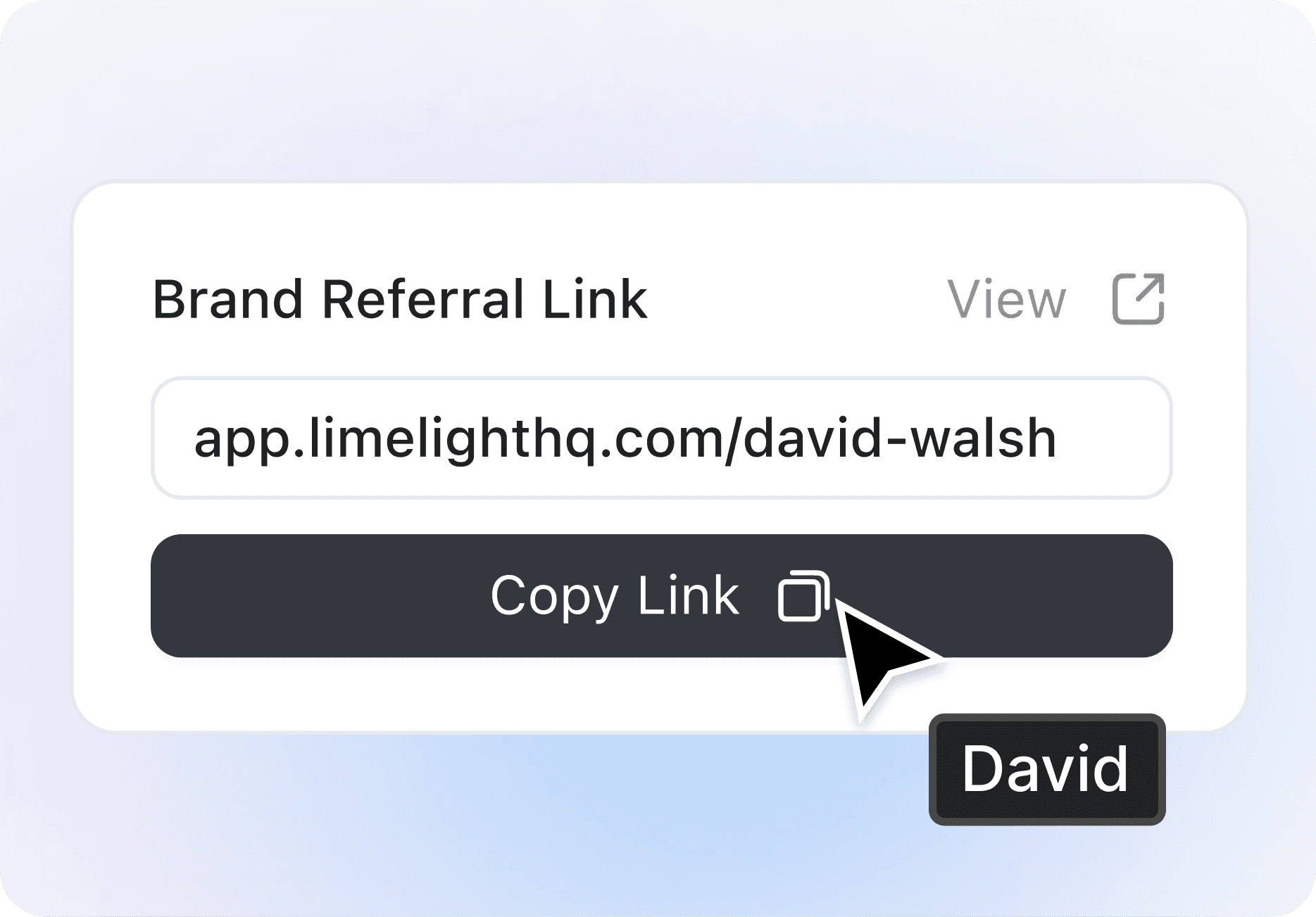Click the blank white card area below the button

pyautogui.click(x=458, y=693)
